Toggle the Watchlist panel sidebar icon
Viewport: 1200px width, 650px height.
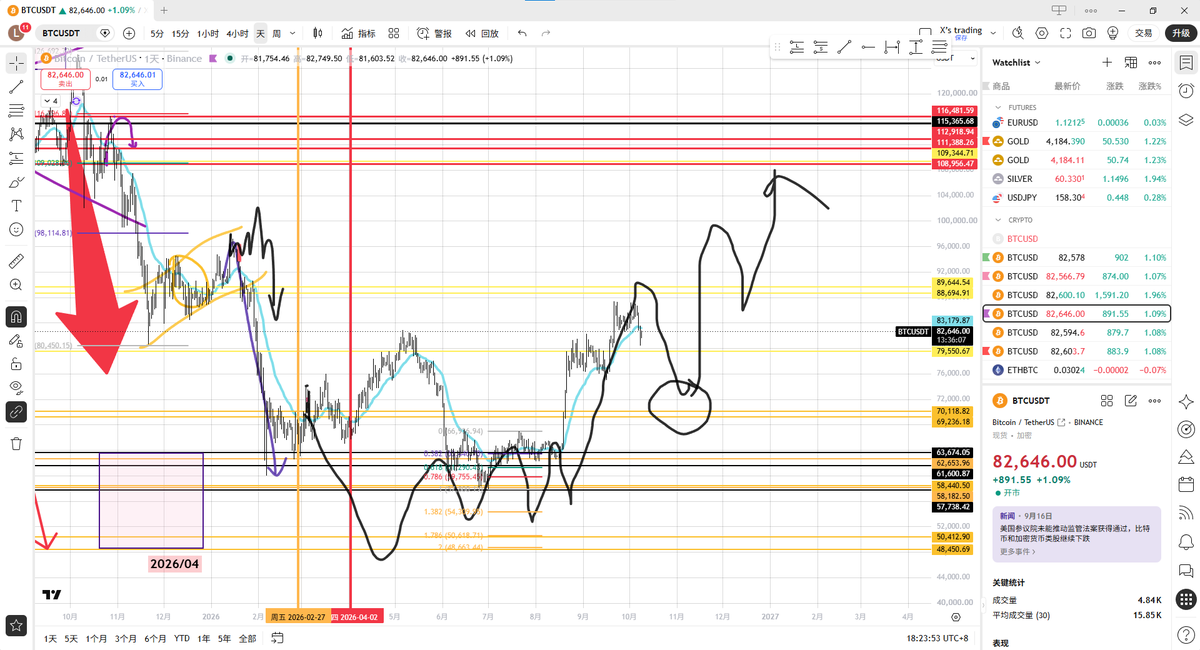(1186, 62)
